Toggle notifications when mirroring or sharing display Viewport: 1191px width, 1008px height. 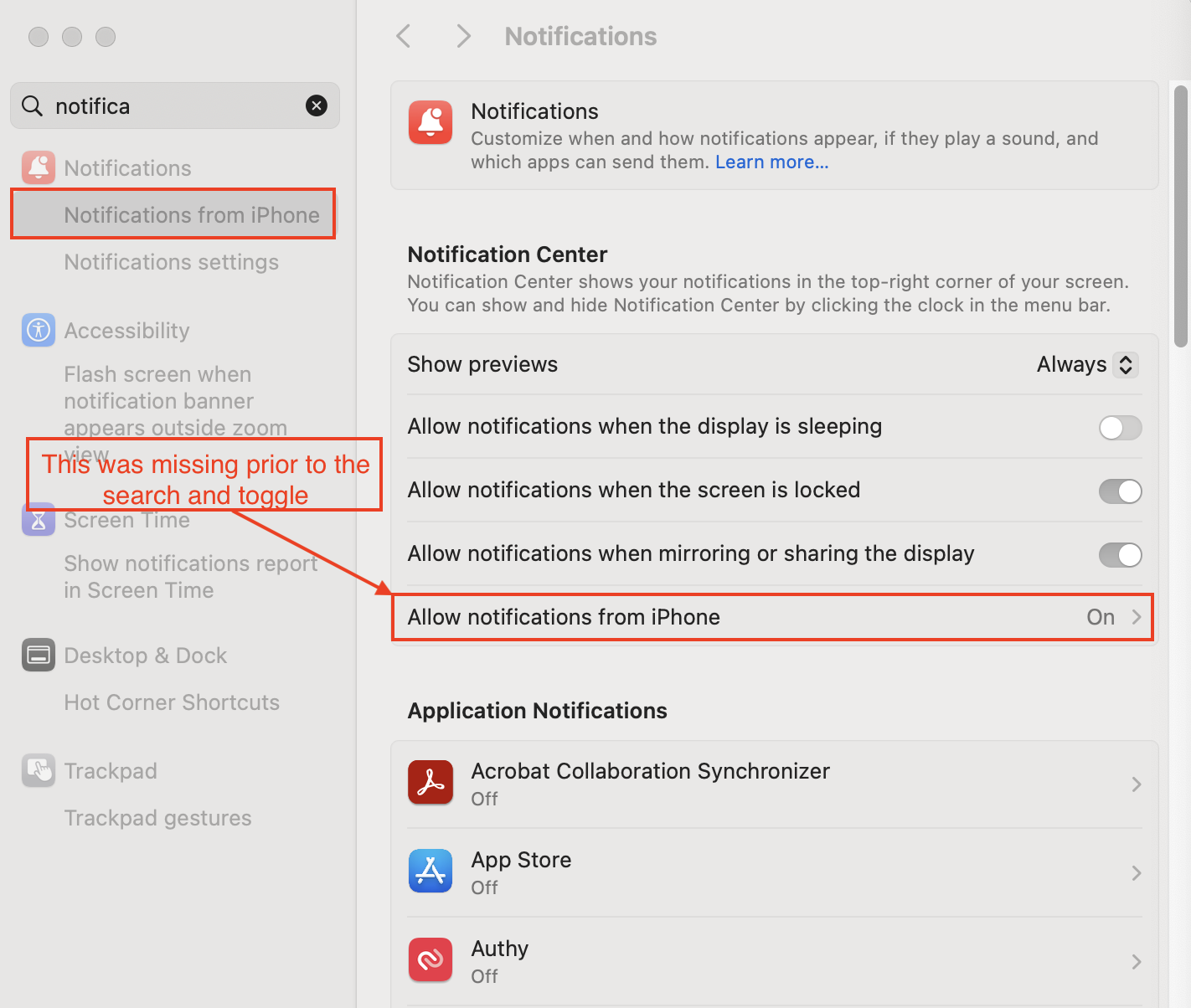point(1120,555)
